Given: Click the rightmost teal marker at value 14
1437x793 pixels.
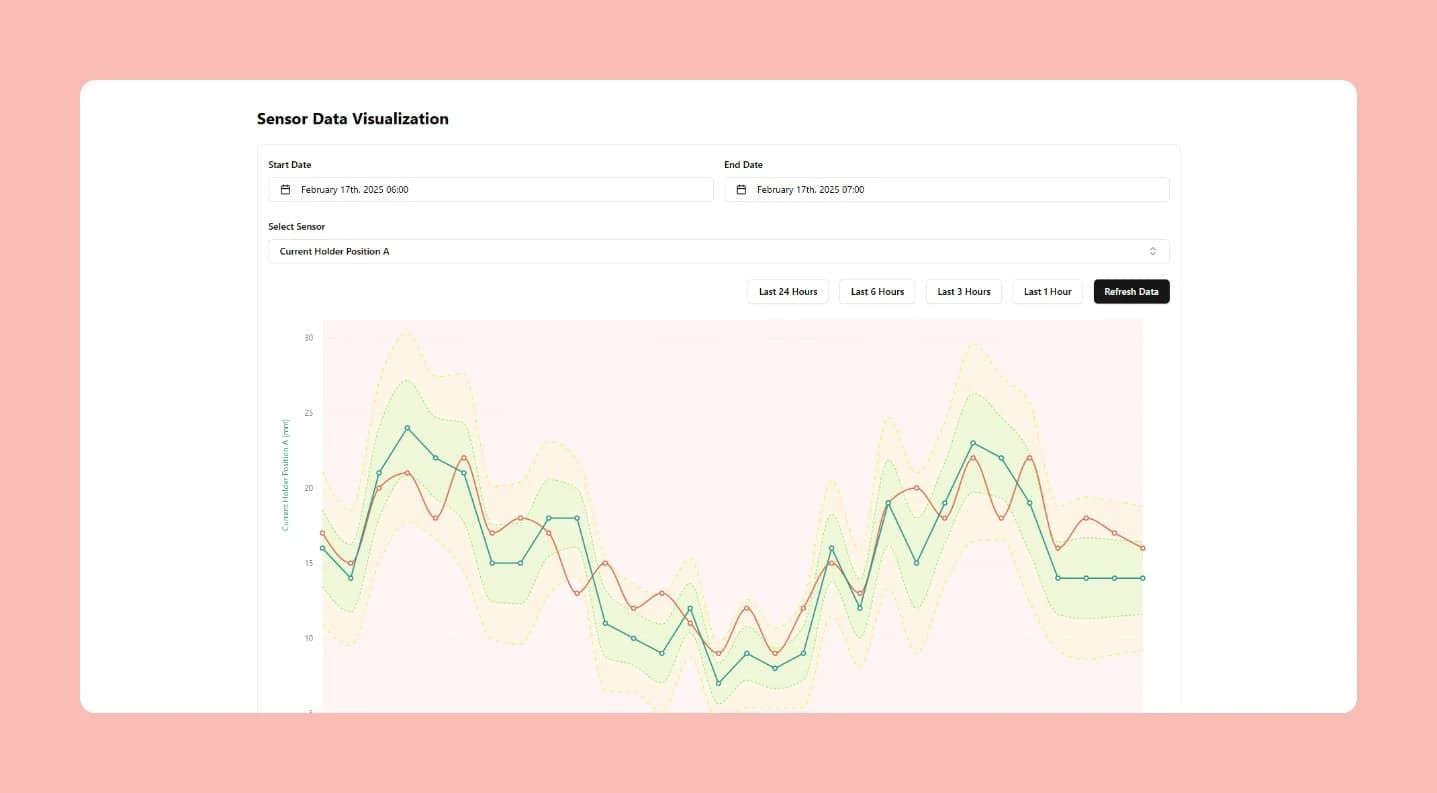Looking at the screenshot, I should pyautogui.click(x=1141, y=578).
